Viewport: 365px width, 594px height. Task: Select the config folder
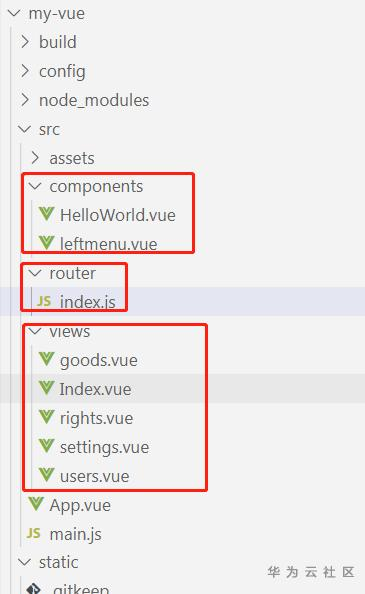(62, 72)
